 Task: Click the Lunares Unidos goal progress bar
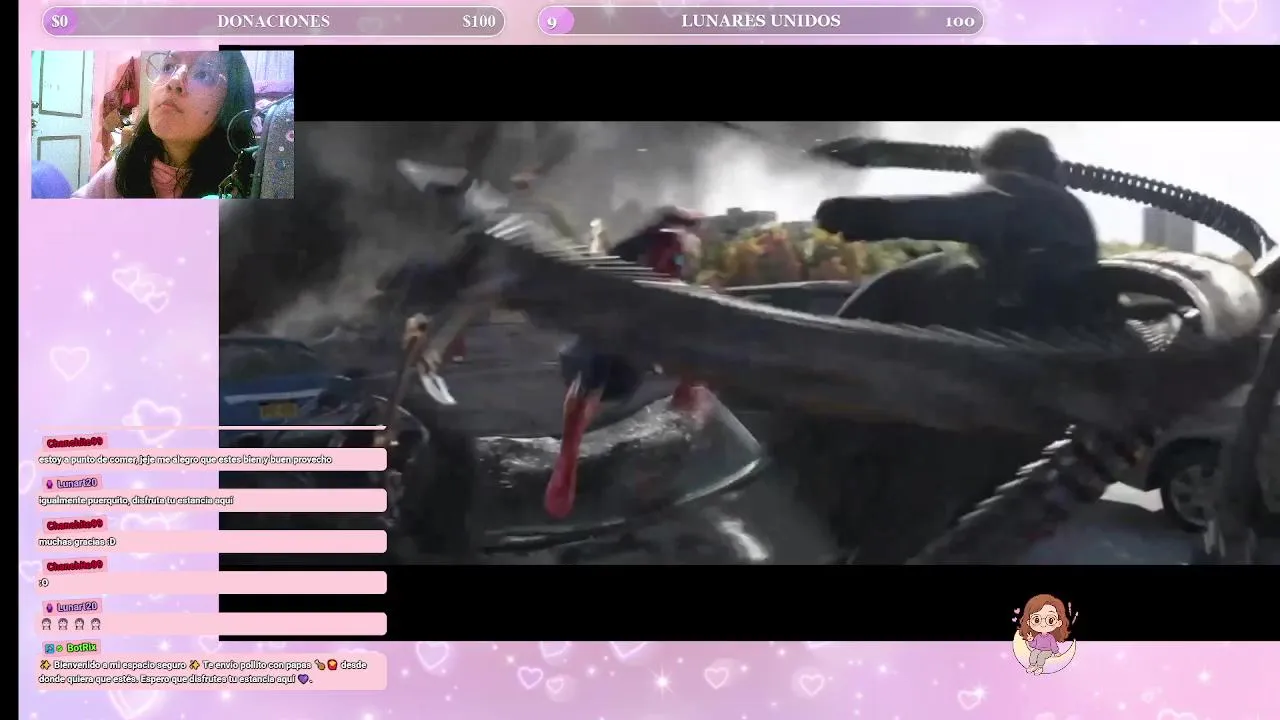[x=760, y=21]
